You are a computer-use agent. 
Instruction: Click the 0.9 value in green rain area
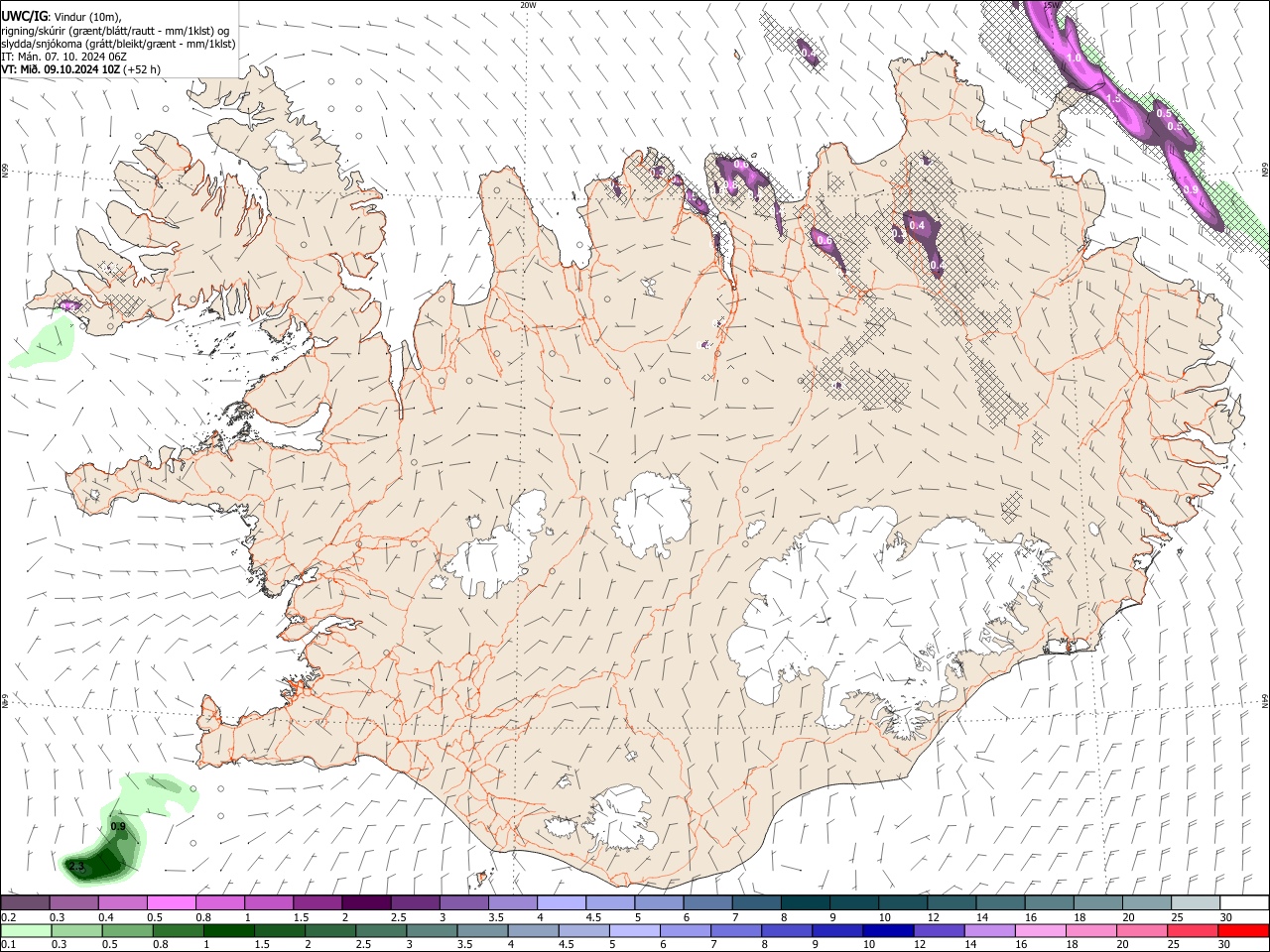(x=118, y=826)
